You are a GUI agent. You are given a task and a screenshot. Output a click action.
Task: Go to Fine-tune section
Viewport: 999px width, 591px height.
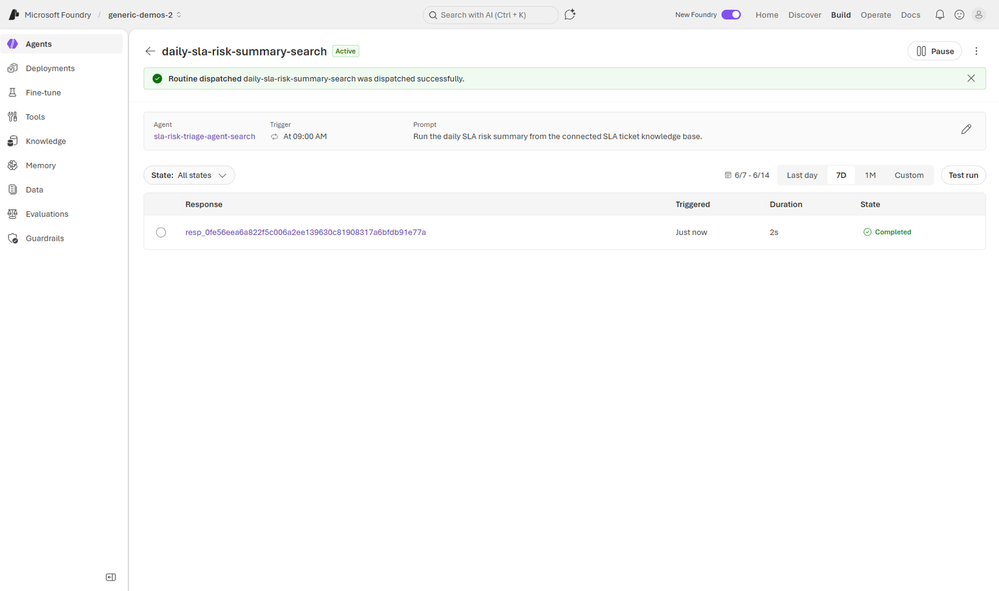(62, 92)
